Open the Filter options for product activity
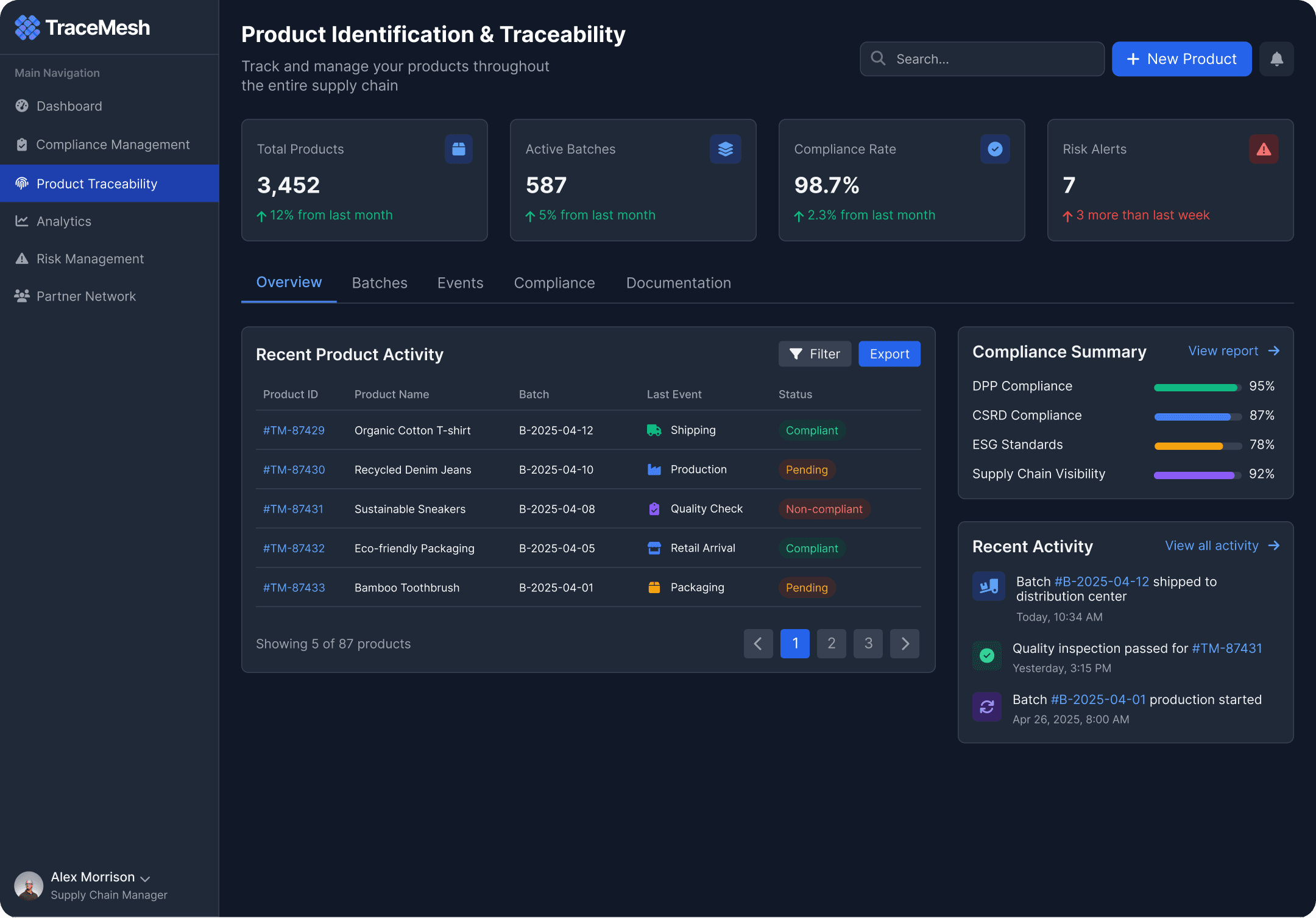 (815, 354)
